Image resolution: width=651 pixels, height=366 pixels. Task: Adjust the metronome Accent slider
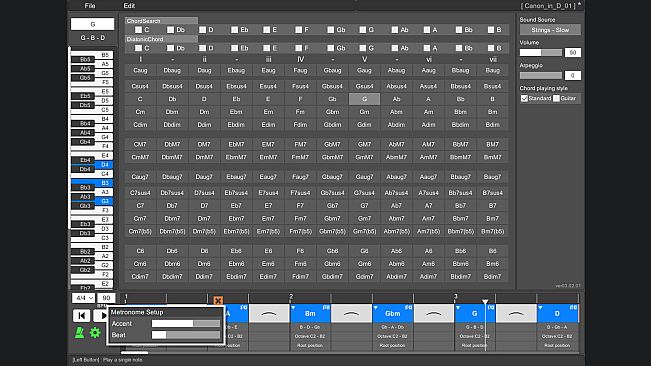click(186, 324)
